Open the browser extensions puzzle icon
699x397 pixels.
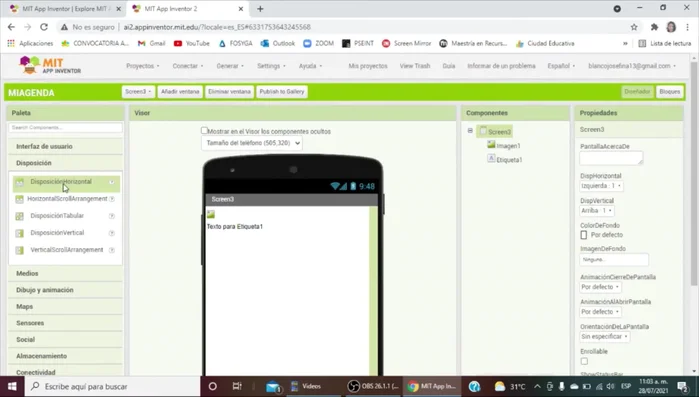(654, 27)
